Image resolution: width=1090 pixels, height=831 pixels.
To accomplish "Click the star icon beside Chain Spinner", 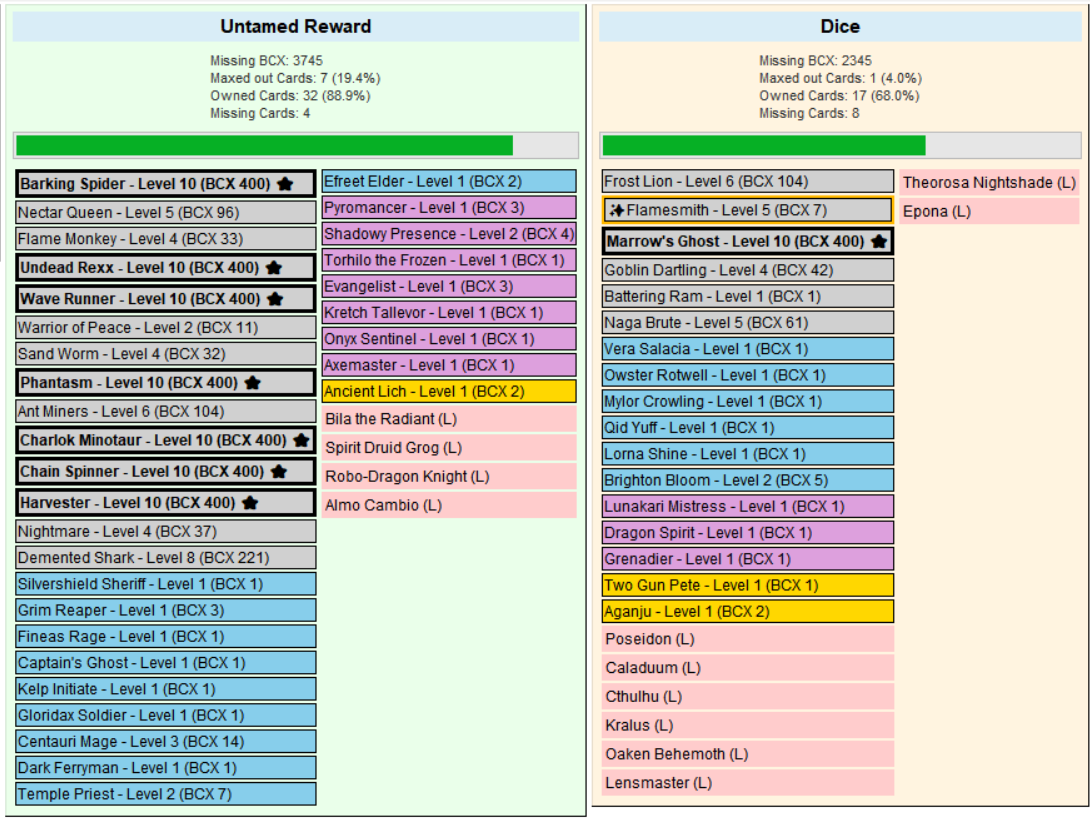I will (x=279, y=471).
